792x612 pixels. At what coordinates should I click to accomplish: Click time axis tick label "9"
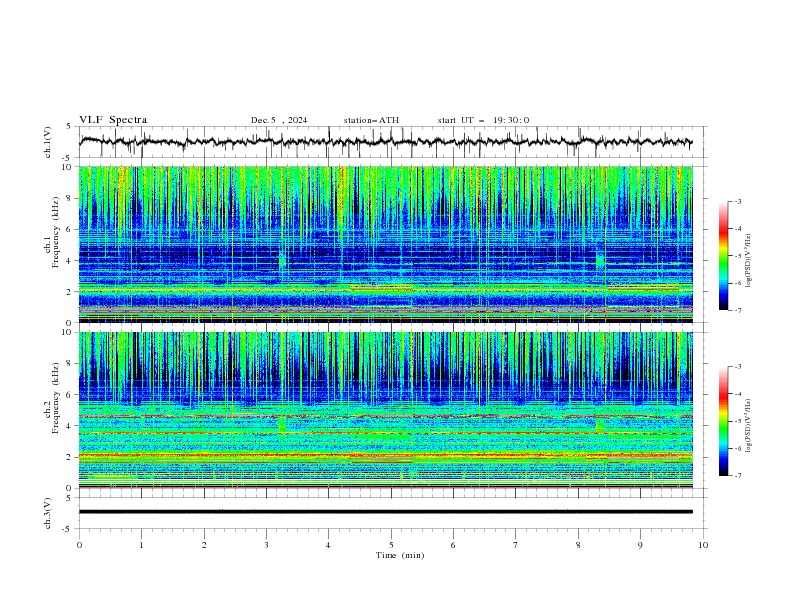coord(640,545)
